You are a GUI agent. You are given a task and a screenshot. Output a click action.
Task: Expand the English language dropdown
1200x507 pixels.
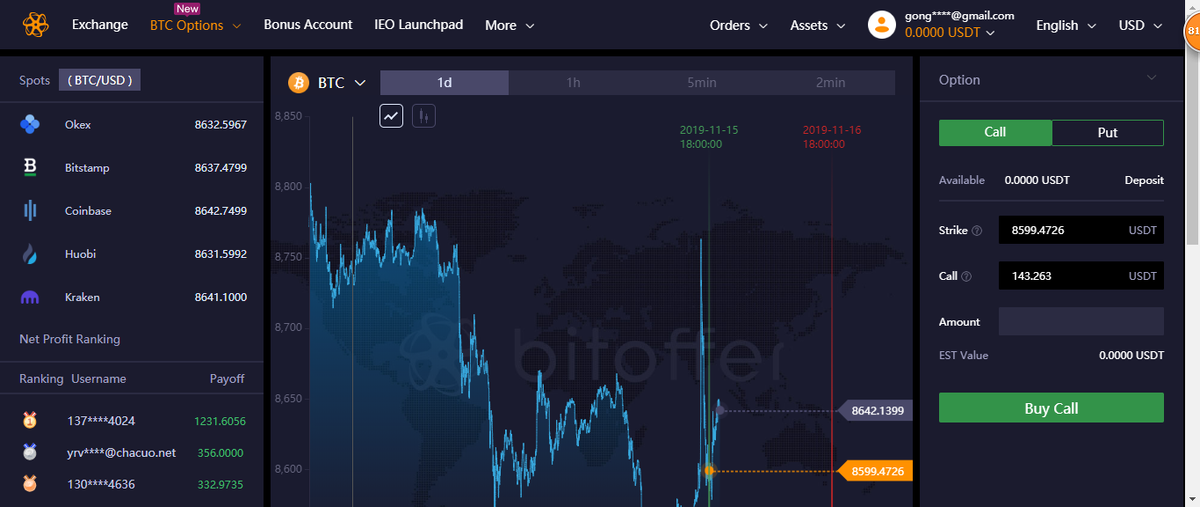click(x=1066, y=25)
